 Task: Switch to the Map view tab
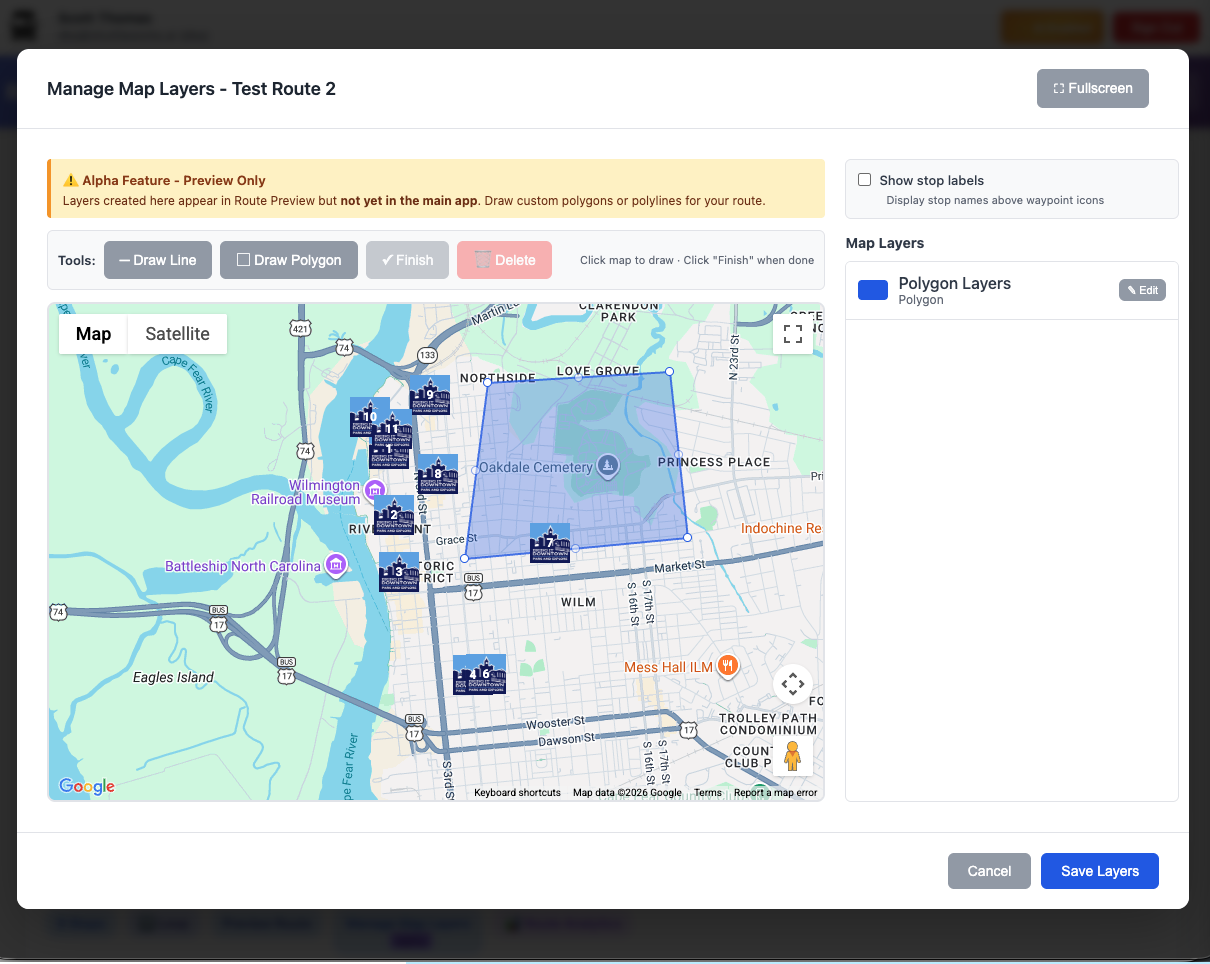(x=93, y=334)
